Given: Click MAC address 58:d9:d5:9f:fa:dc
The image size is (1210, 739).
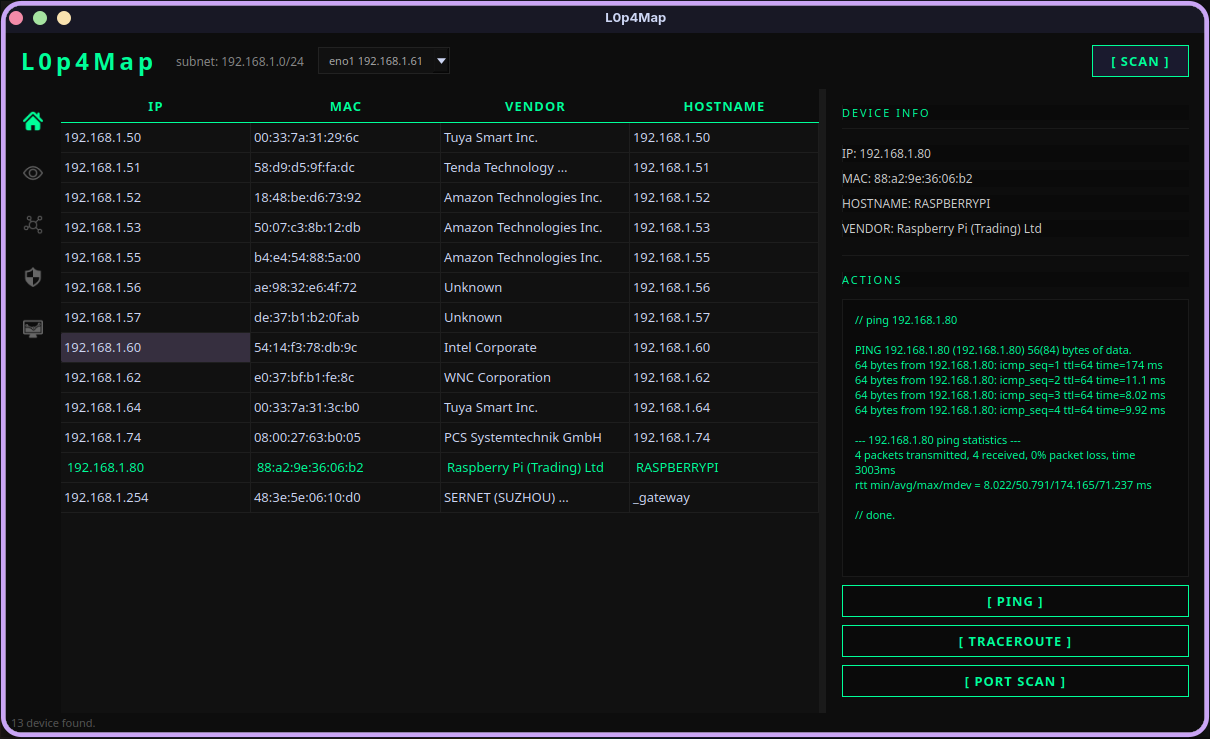Looking at the screenshot, I should pyautogui.click(x=345, y=168).
